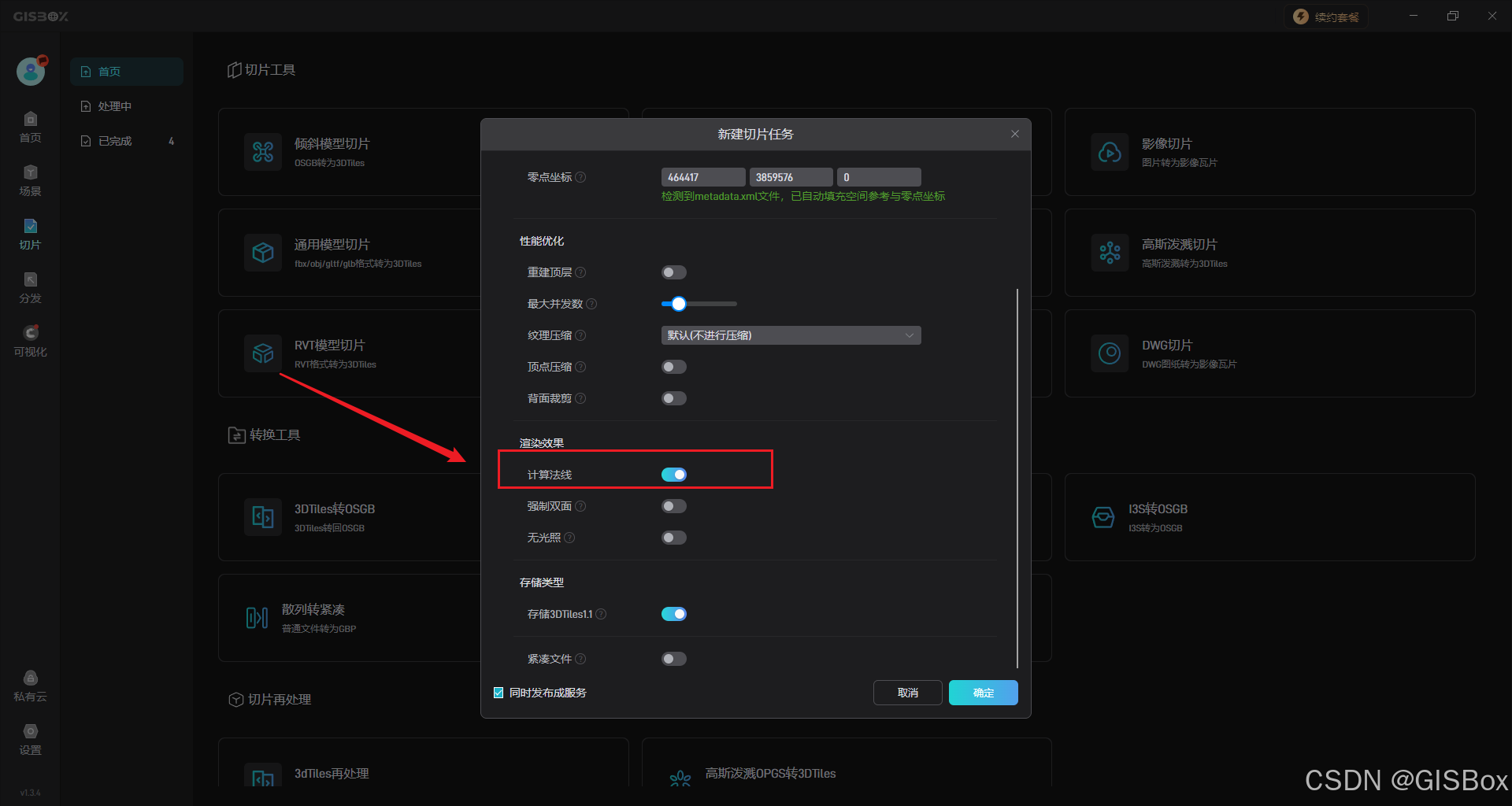Open the 私有云 sidebar icon
This screenshot has width=1512, height=806.
[30, 686]
